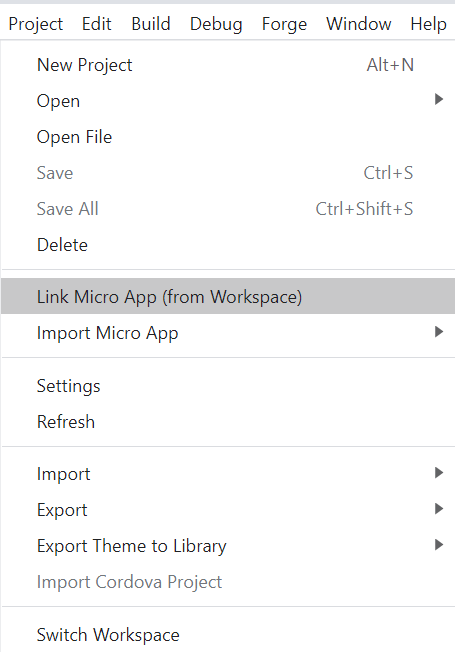Screen dimensions: 455x652
Task: Select Delete in Project menu
Action: tap(228, 244)
